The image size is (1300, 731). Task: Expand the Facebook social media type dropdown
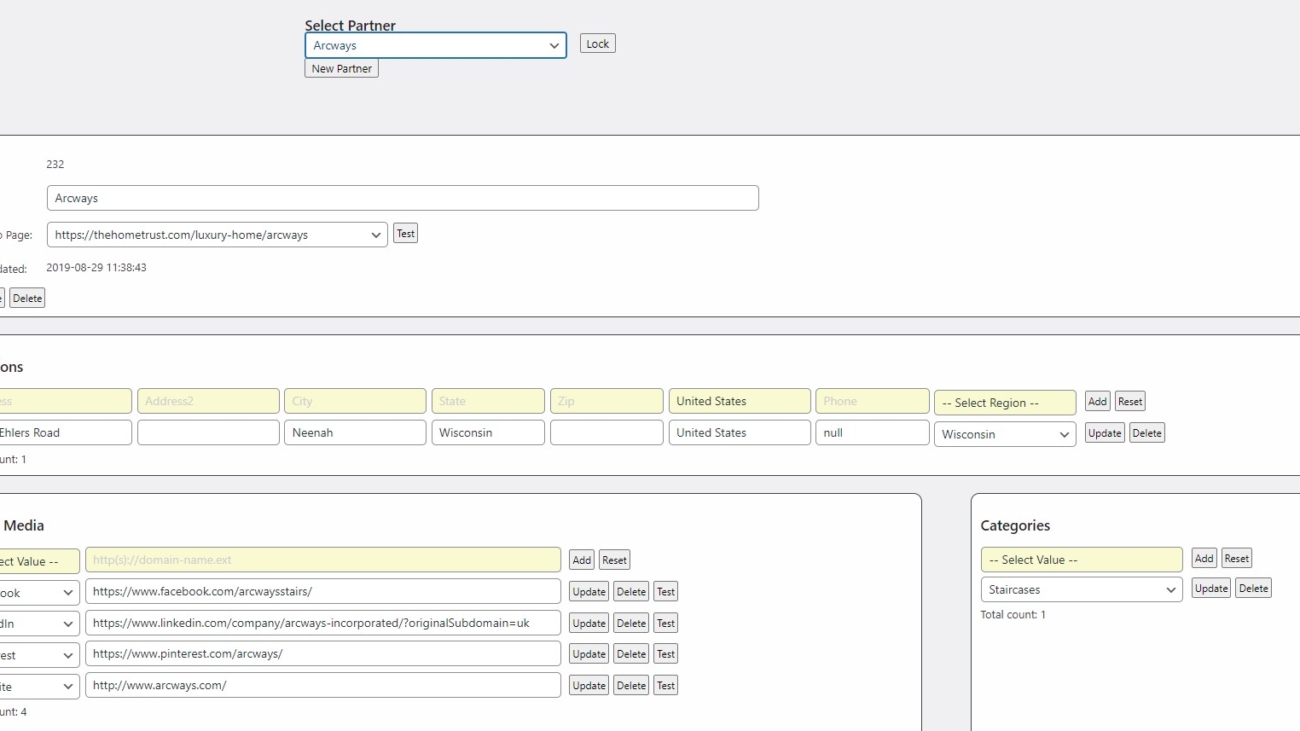[x=37, y=591]
